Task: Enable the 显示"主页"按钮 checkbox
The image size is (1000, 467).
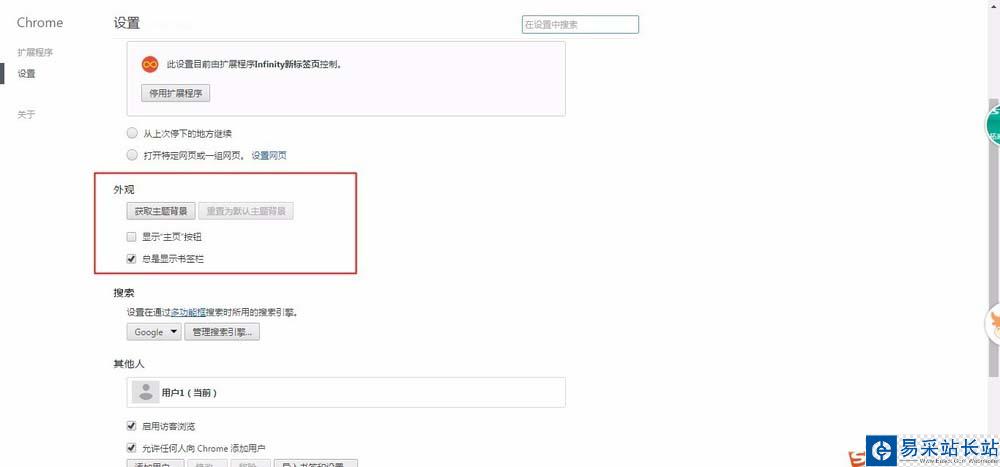Action: [131, 237]
